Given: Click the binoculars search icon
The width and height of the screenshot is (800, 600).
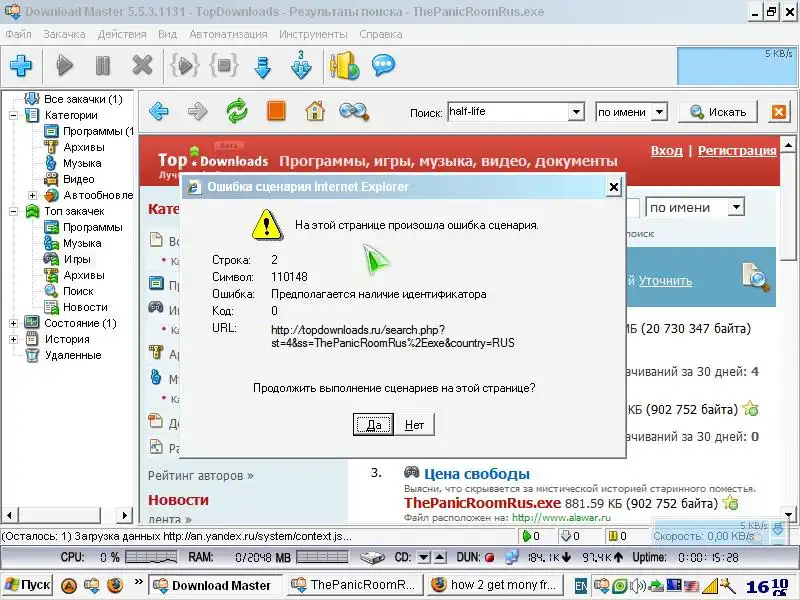Looking at the screenshot, I should (x=354, y=111).
